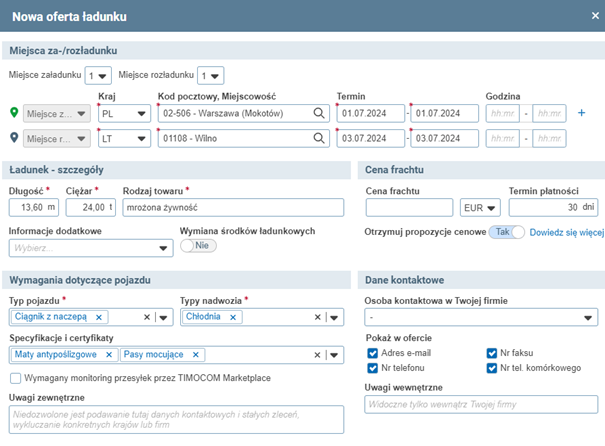The width and height of the screenshot is (605, 446).
Task: Click the loading end date field
Action: [444, 113]
